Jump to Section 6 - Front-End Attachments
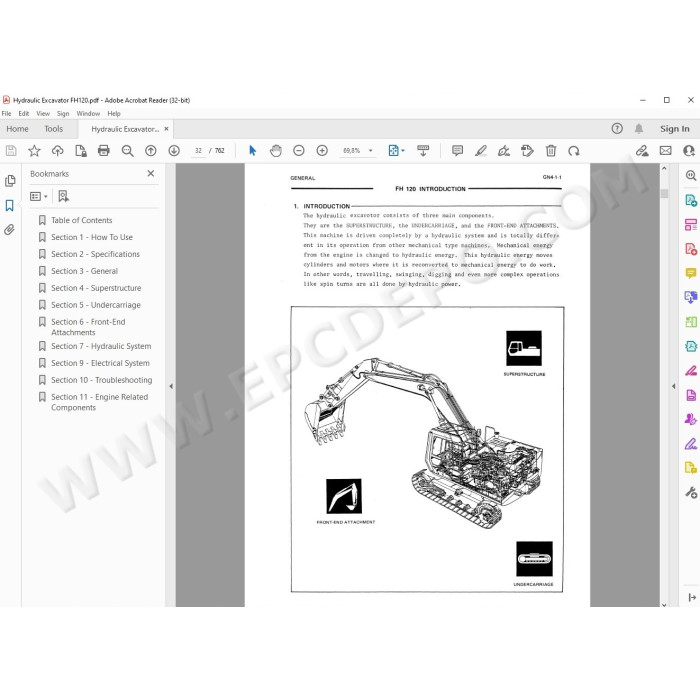700x700 pixels. (88, 327)
